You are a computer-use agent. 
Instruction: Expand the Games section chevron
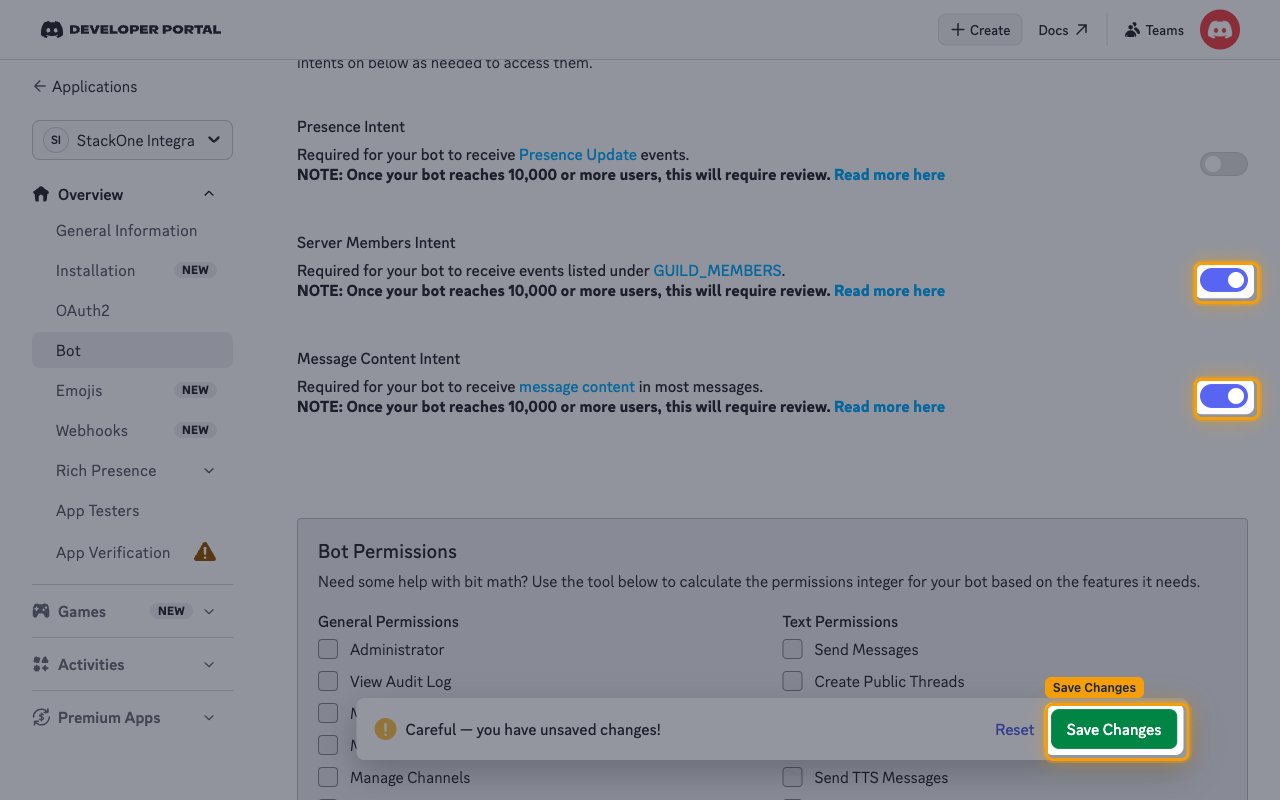tap(208, 611)
